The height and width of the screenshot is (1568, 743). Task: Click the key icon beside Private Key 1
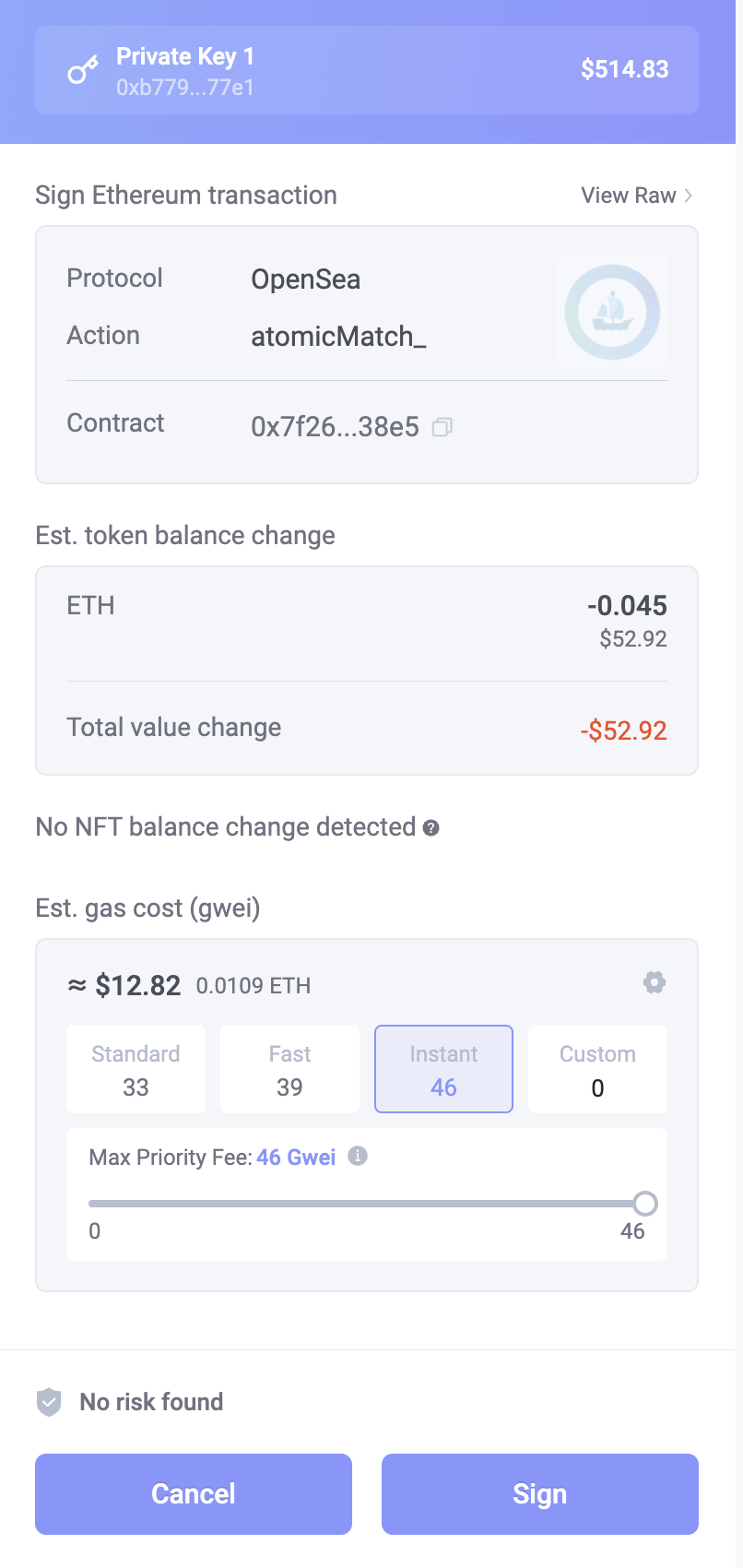[83, 70]
